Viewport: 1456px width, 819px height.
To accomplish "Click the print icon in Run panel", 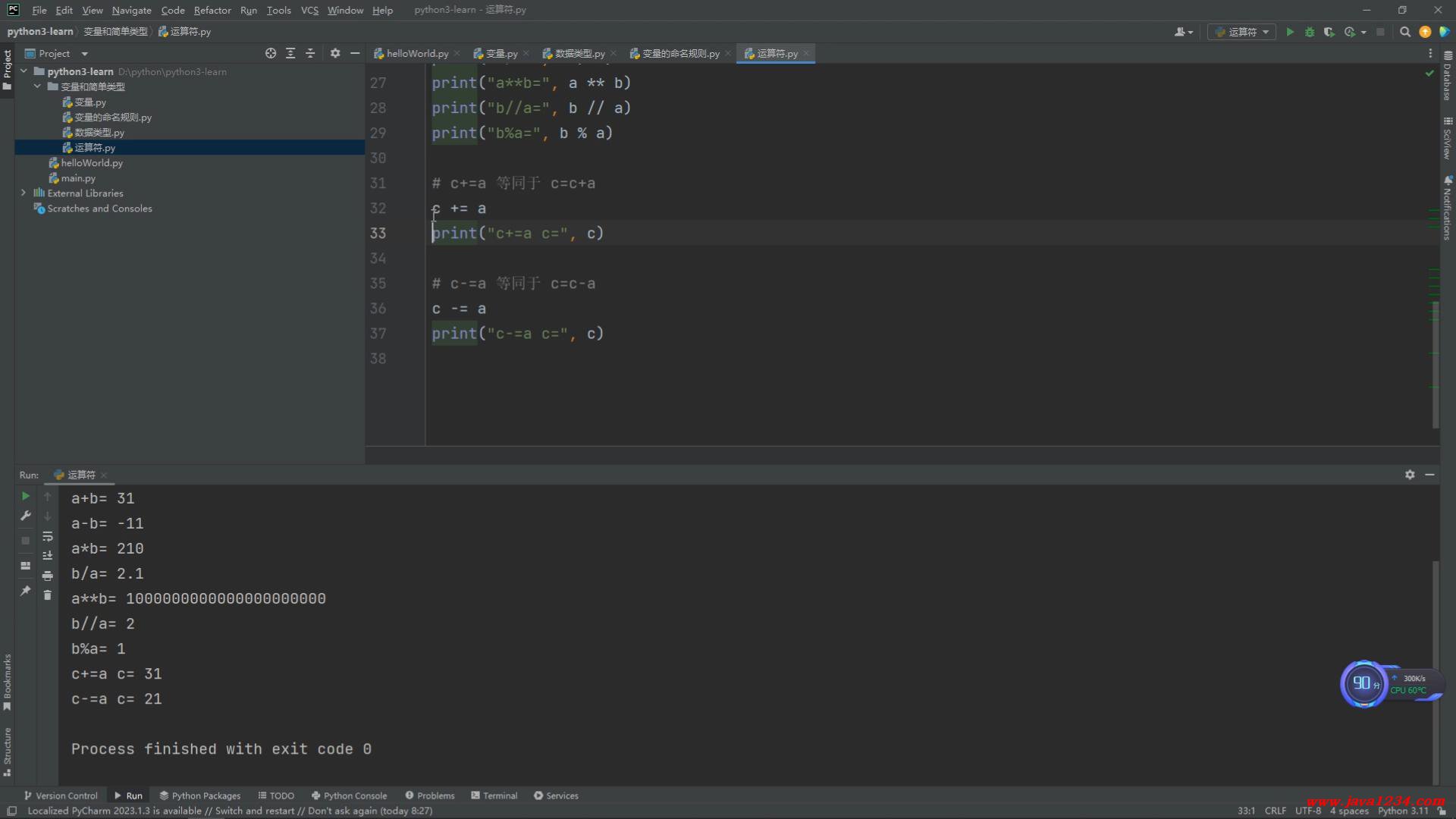I will pyautogui.click(x=48, y=576).
